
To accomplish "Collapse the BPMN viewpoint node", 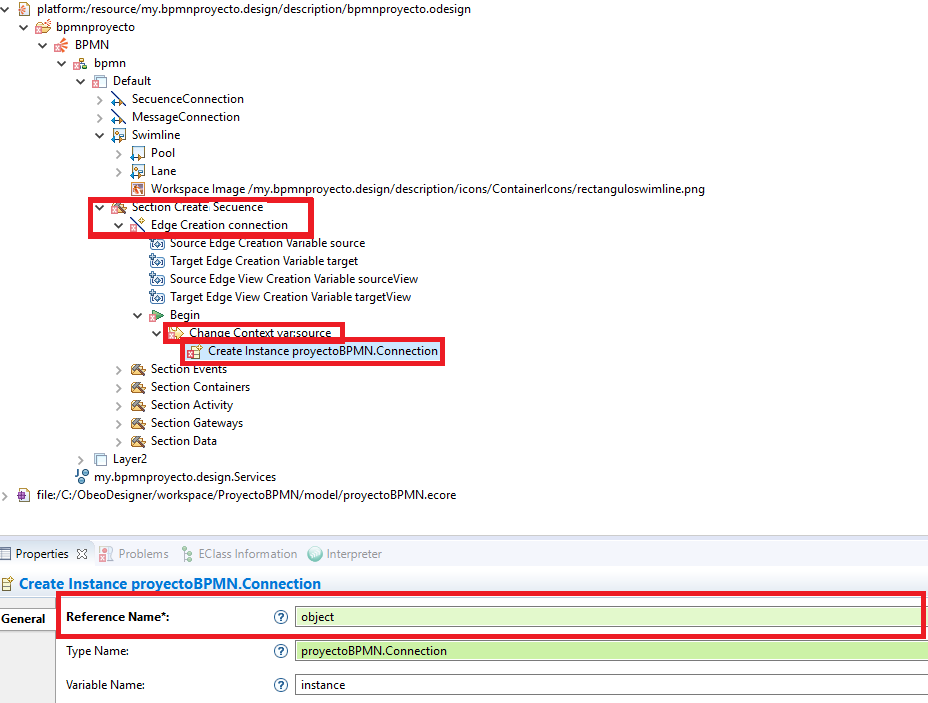I will [x=43, y=45].
